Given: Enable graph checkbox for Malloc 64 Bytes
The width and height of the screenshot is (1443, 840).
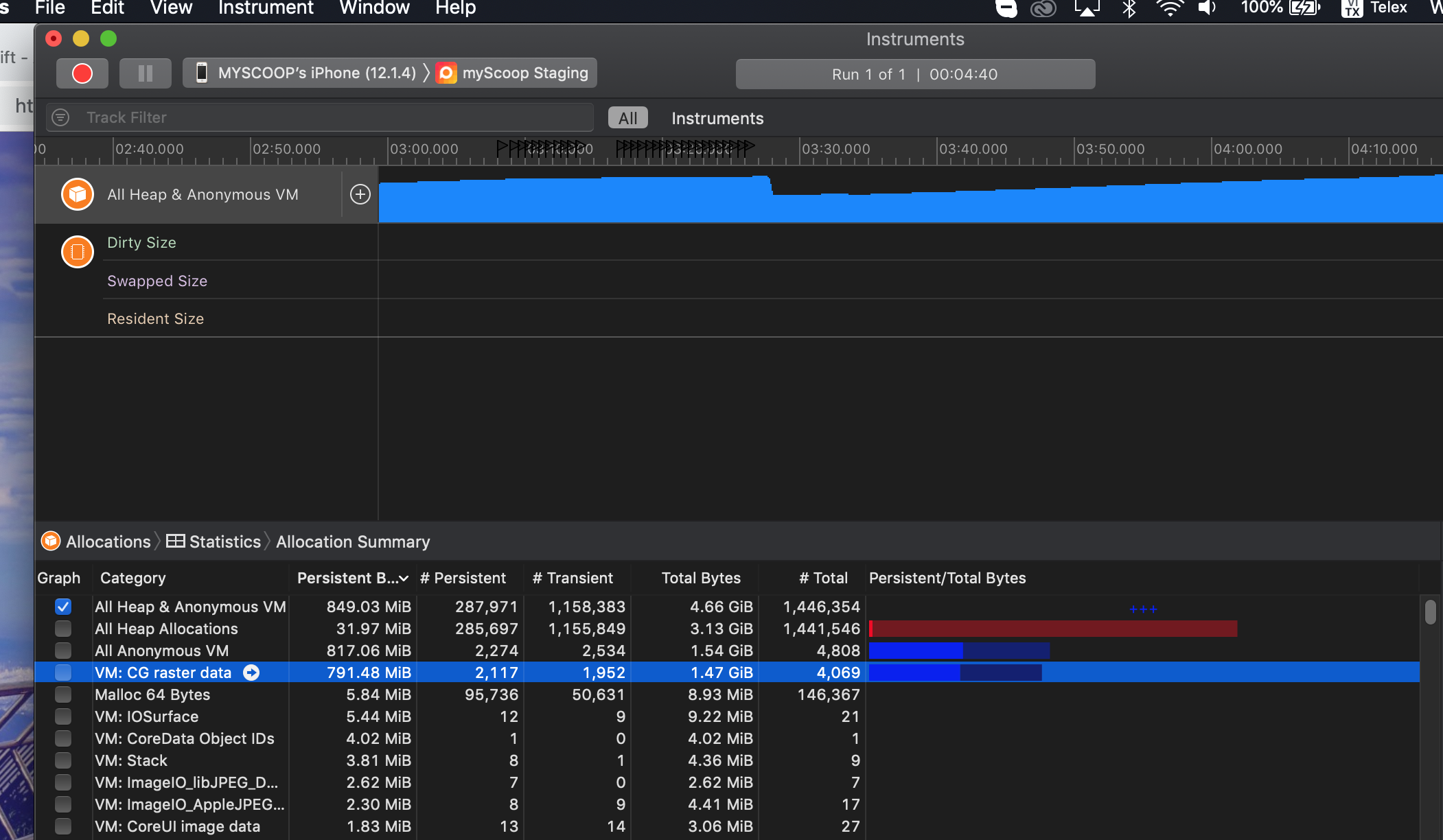Looking at the screenshot, I should click(63, 695).
